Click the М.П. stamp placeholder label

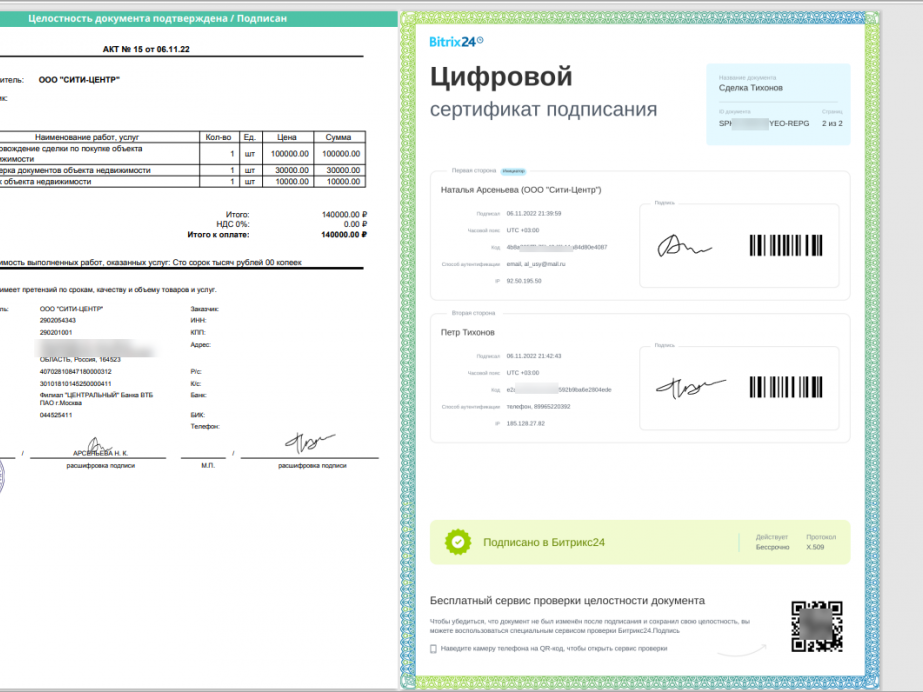tap(208, 465)
